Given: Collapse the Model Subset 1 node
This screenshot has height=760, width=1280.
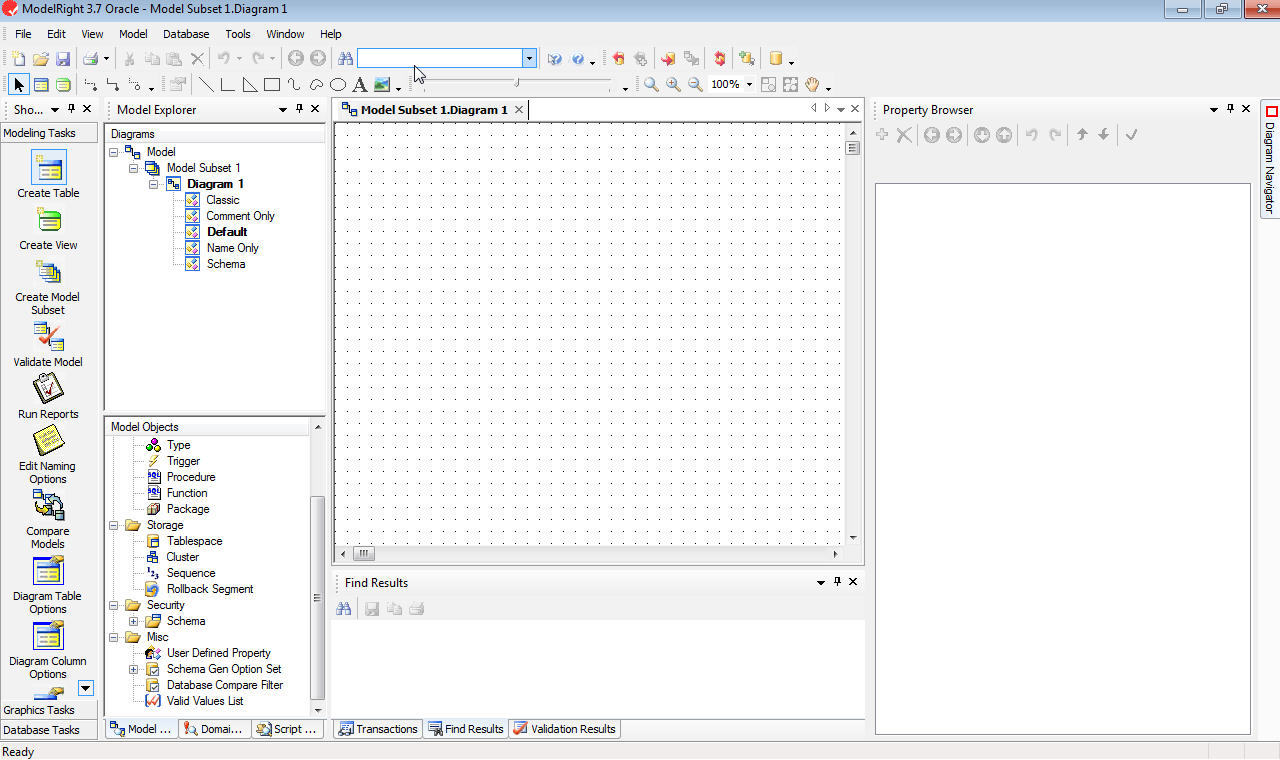Looking at the screenshot, I should [134, 168].
